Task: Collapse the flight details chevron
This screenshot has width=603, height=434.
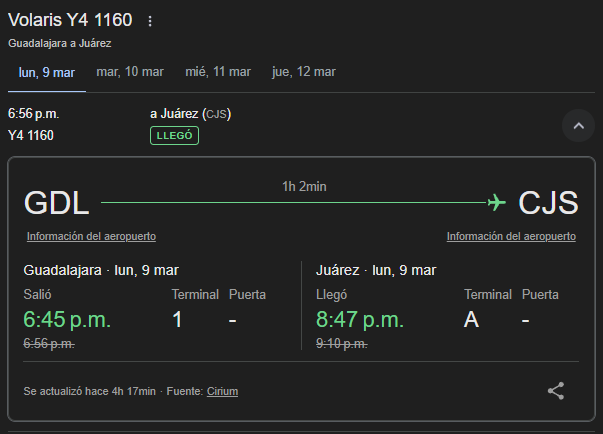Action: 578,125
